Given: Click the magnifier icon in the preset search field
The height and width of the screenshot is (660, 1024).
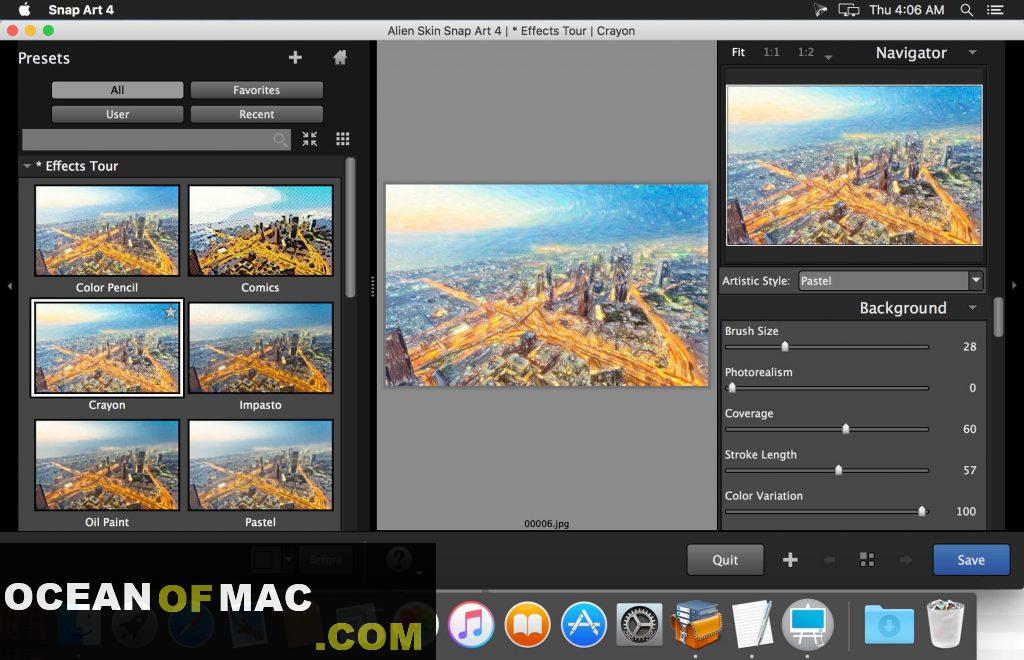Looking at the screenshot, I should tap(280, 139).
